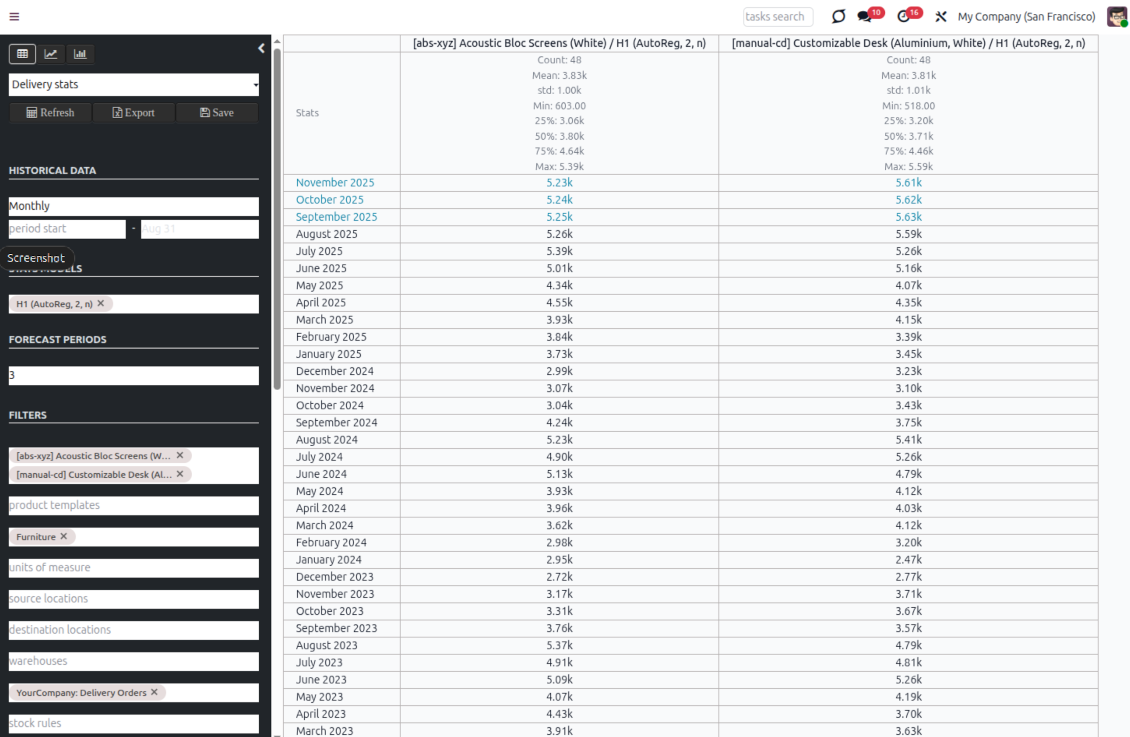Remove the H1 (AutoReg, 2, n) stats model
The width and height of the screenshot is (1130, 737).
coord(100,304)
